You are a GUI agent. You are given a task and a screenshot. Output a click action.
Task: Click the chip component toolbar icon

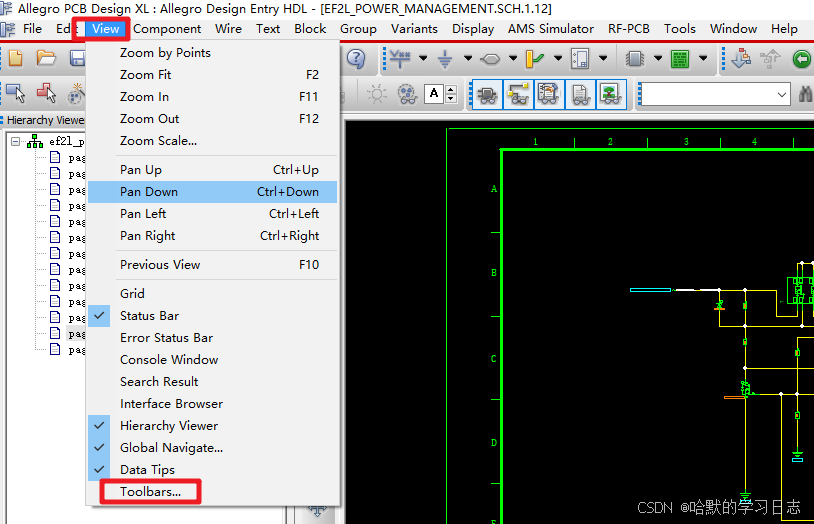635,59
